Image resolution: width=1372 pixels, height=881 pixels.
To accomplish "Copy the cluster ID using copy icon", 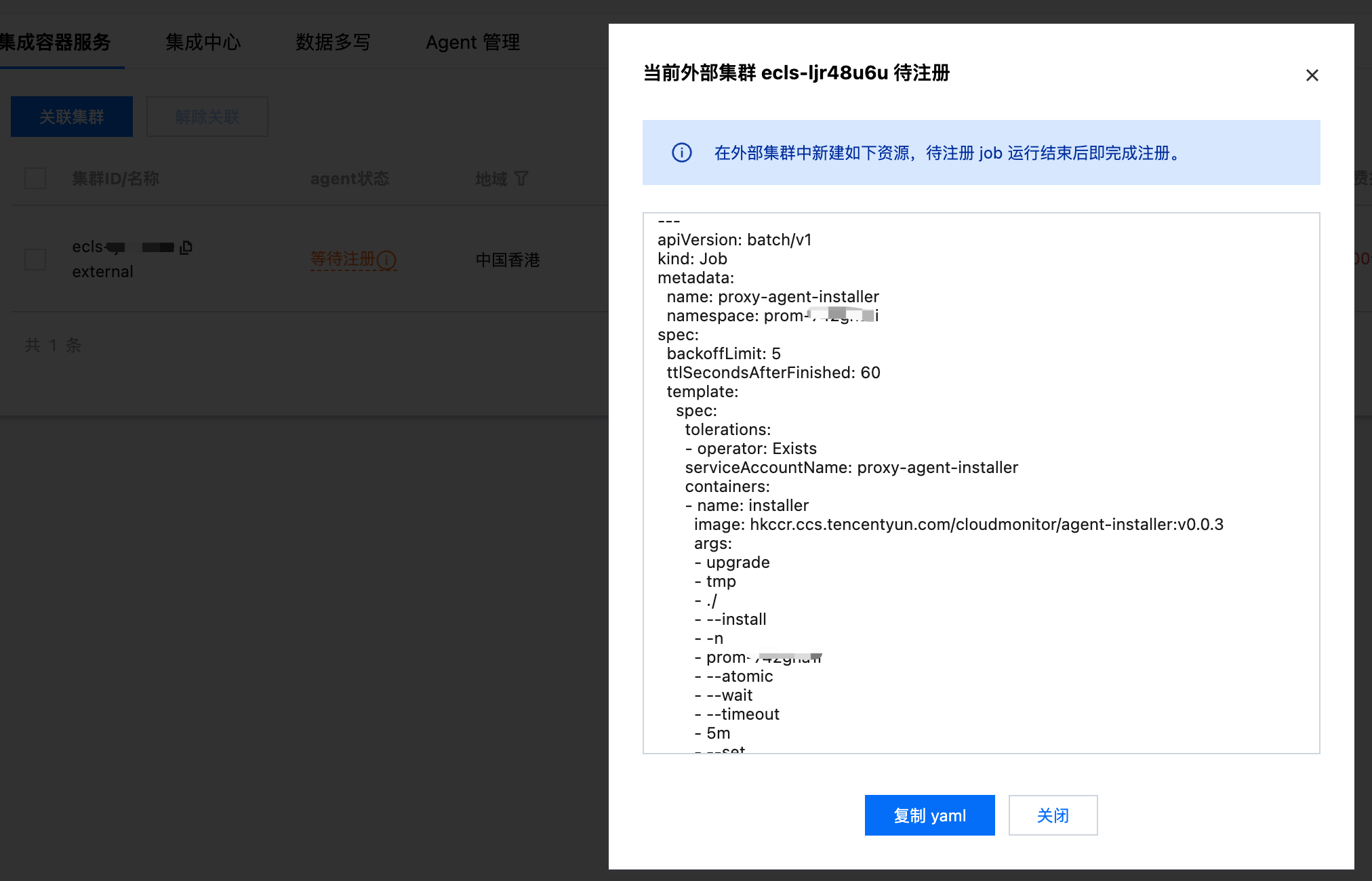I will click(x=186, y=247).
